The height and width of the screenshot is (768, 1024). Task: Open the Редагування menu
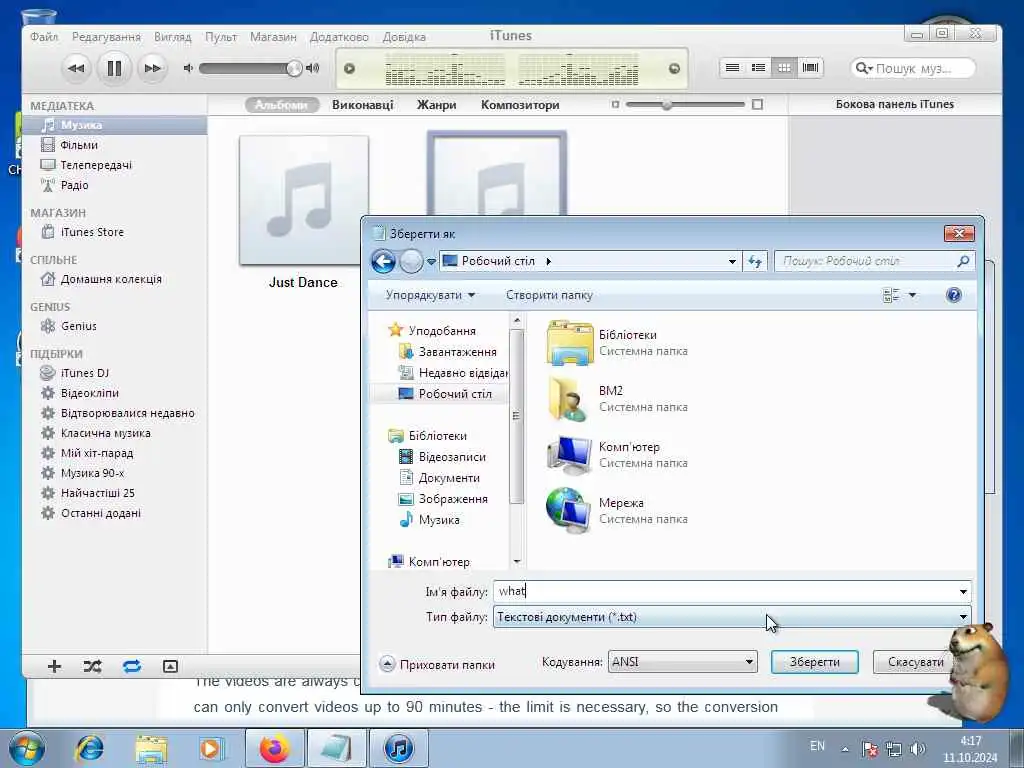pyautogui.click(x=106, y=37)
